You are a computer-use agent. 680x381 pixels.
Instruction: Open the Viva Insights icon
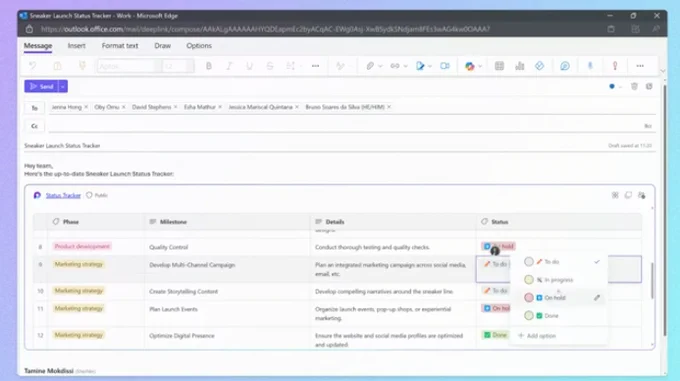point(565,66)
